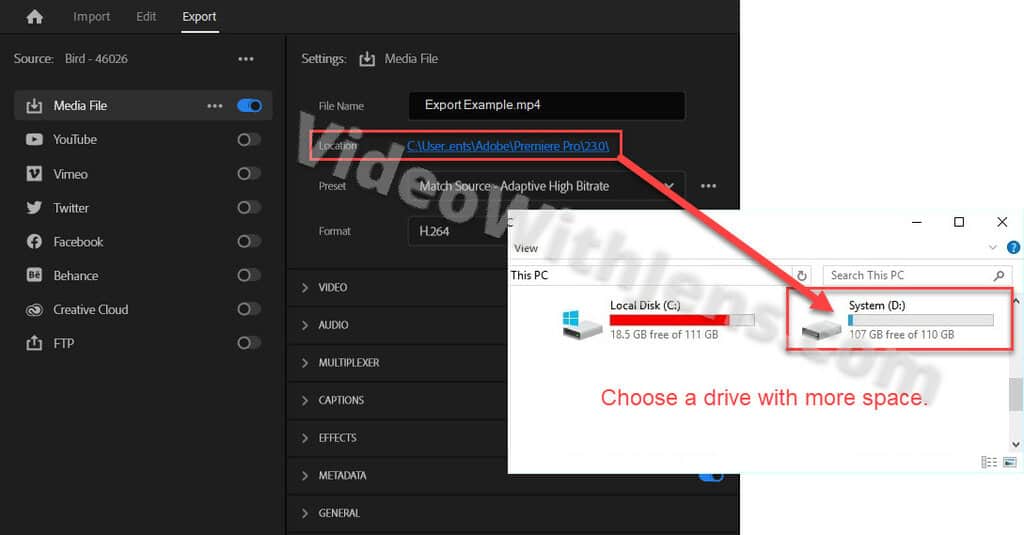Click the Behance icon
Viewport: 1024px width, 535px height.
(x=34, y=275)
